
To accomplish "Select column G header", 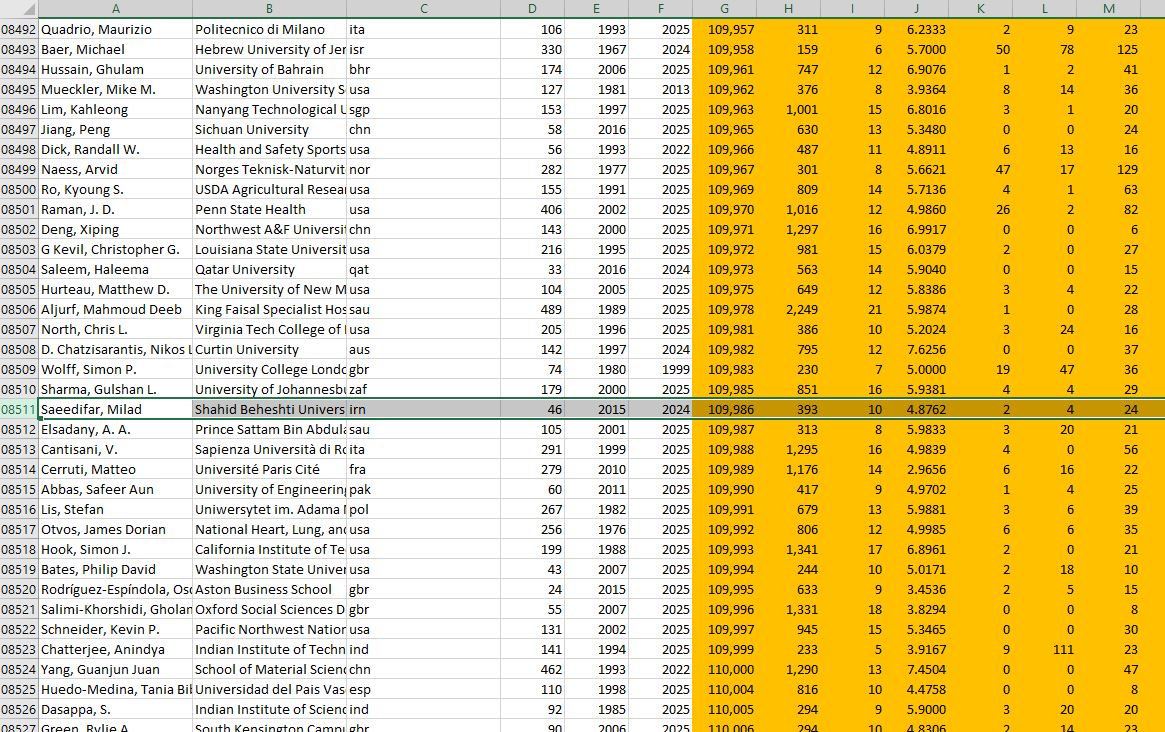I will [724, 9].
